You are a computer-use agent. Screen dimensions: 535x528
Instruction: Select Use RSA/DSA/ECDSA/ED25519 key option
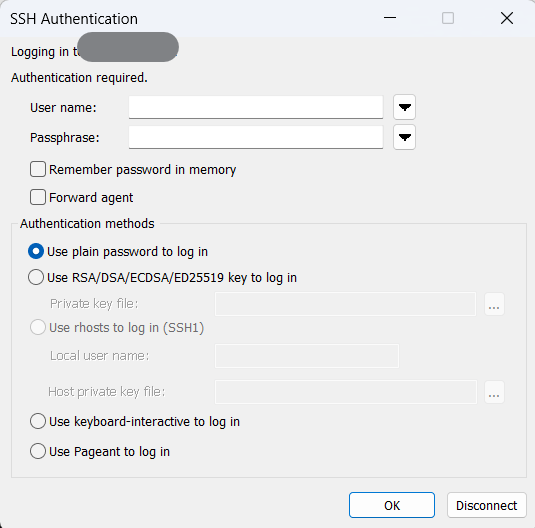click(36, 277)
